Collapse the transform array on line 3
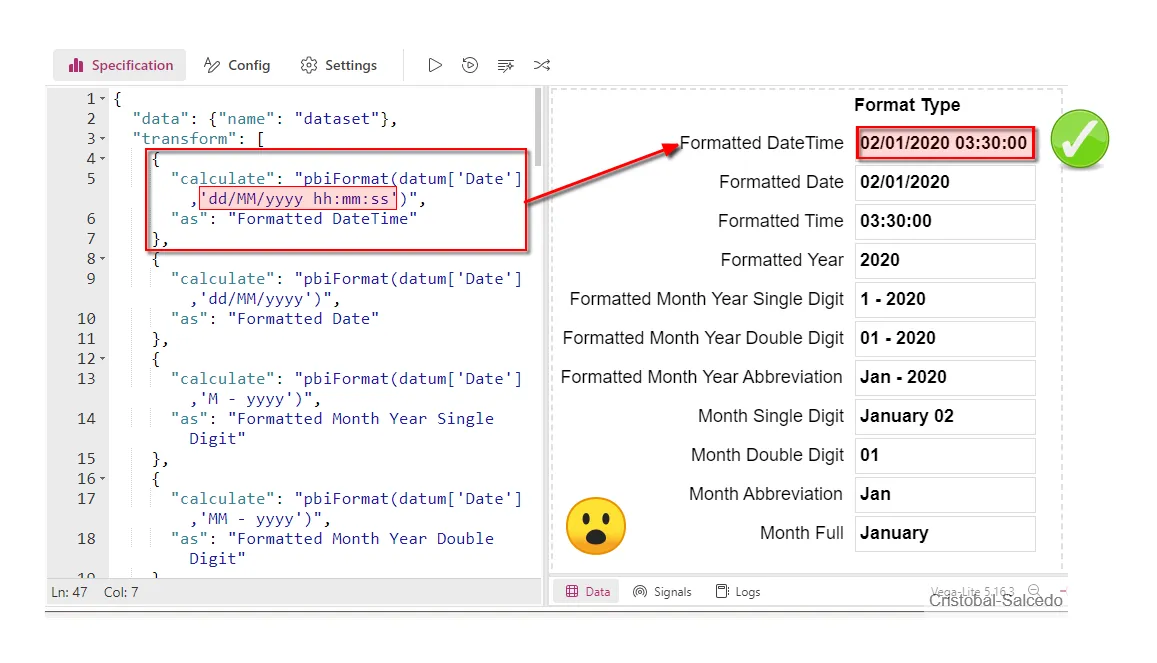1157x663 pixels. coord(103,139)
